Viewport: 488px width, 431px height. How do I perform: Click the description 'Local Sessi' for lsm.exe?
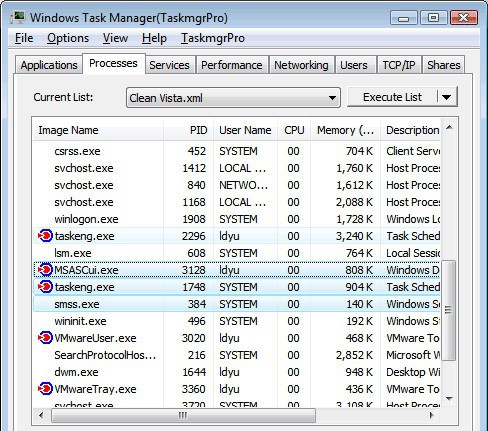tap(413, 253)
